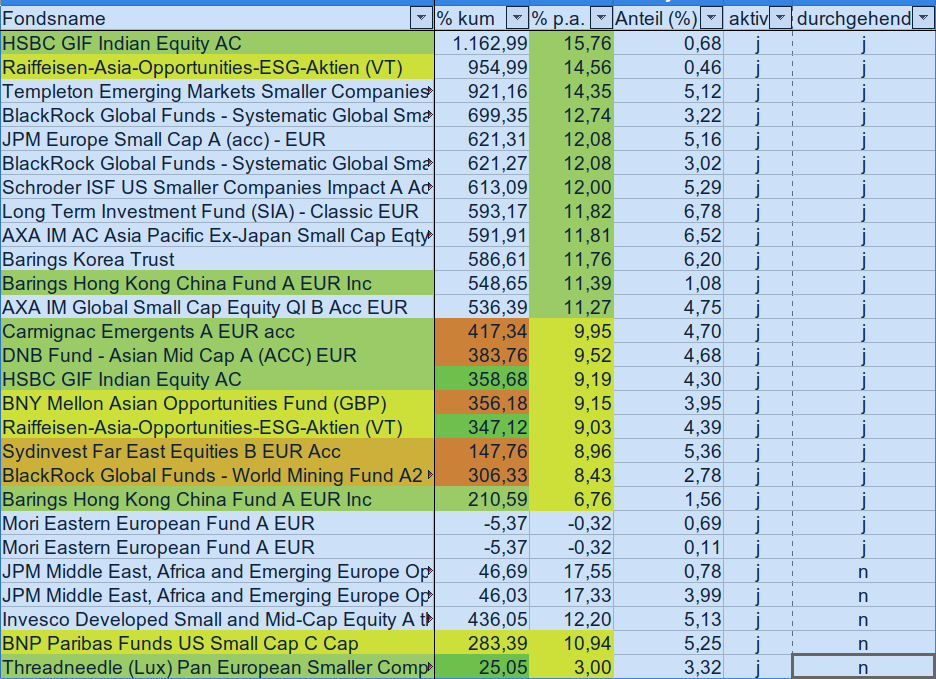Click durchgehend 'n' in the Invesco row

864,619
